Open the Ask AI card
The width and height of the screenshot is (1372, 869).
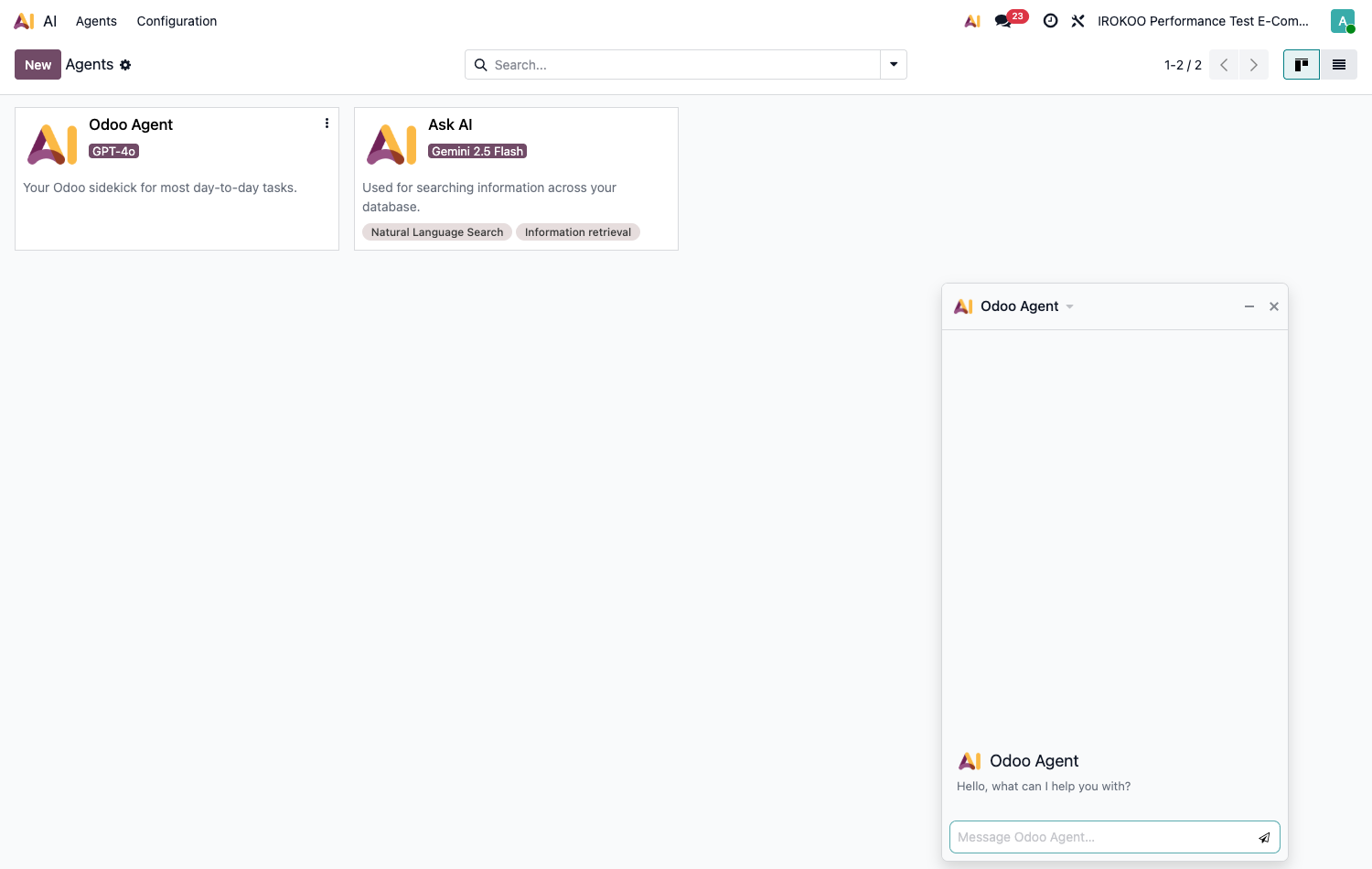point(516,178)
